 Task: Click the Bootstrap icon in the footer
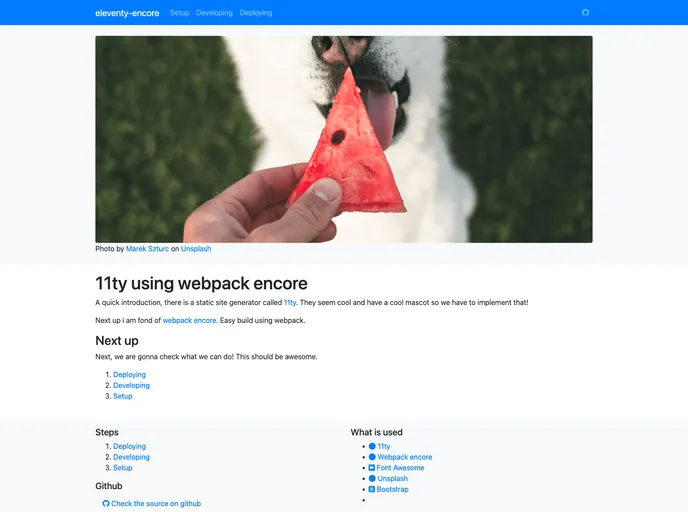[x=372, y=489]
